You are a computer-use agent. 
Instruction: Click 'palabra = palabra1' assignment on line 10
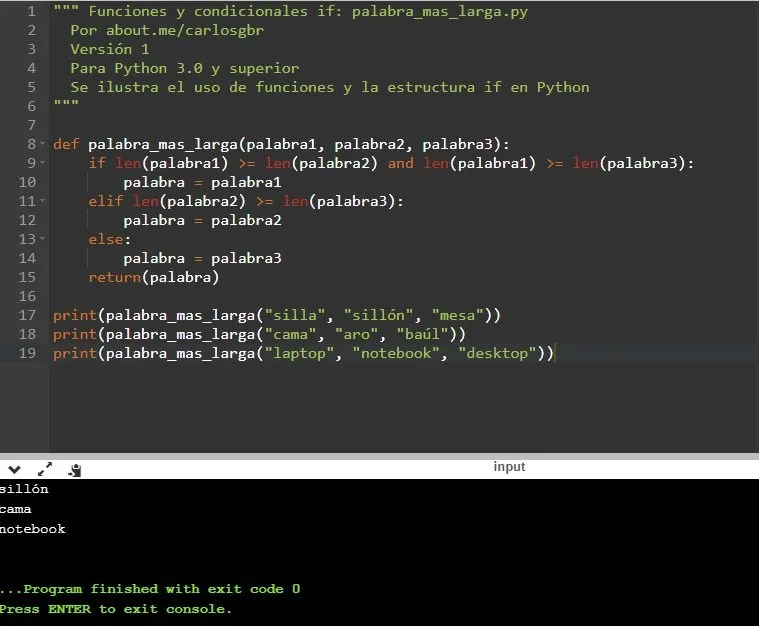point(202,182)
